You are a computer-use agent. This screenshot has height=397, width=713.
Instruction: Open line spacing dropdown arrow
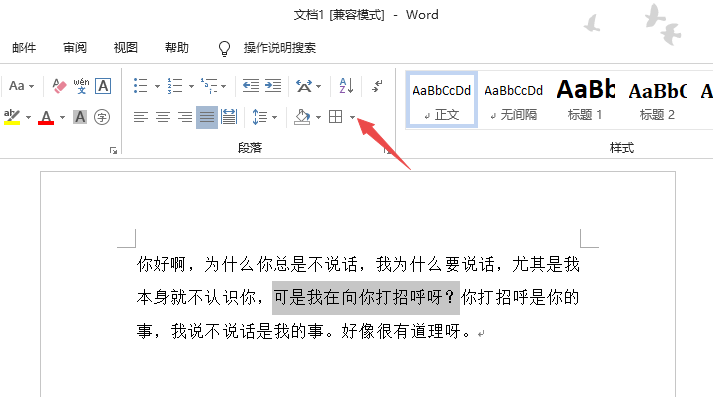(274, 118)
